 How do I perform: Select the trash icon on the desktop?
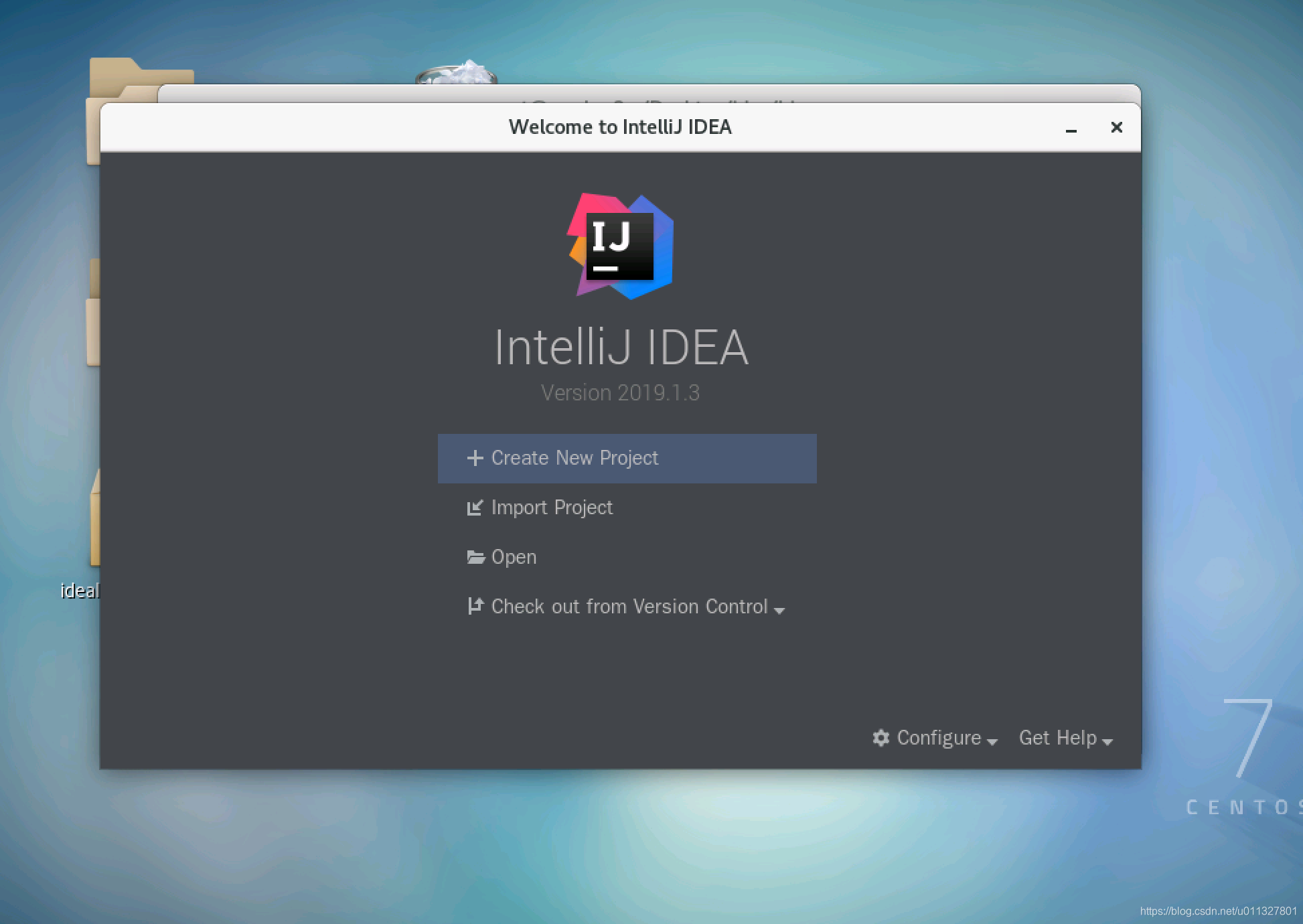click(x=456, y=72)
